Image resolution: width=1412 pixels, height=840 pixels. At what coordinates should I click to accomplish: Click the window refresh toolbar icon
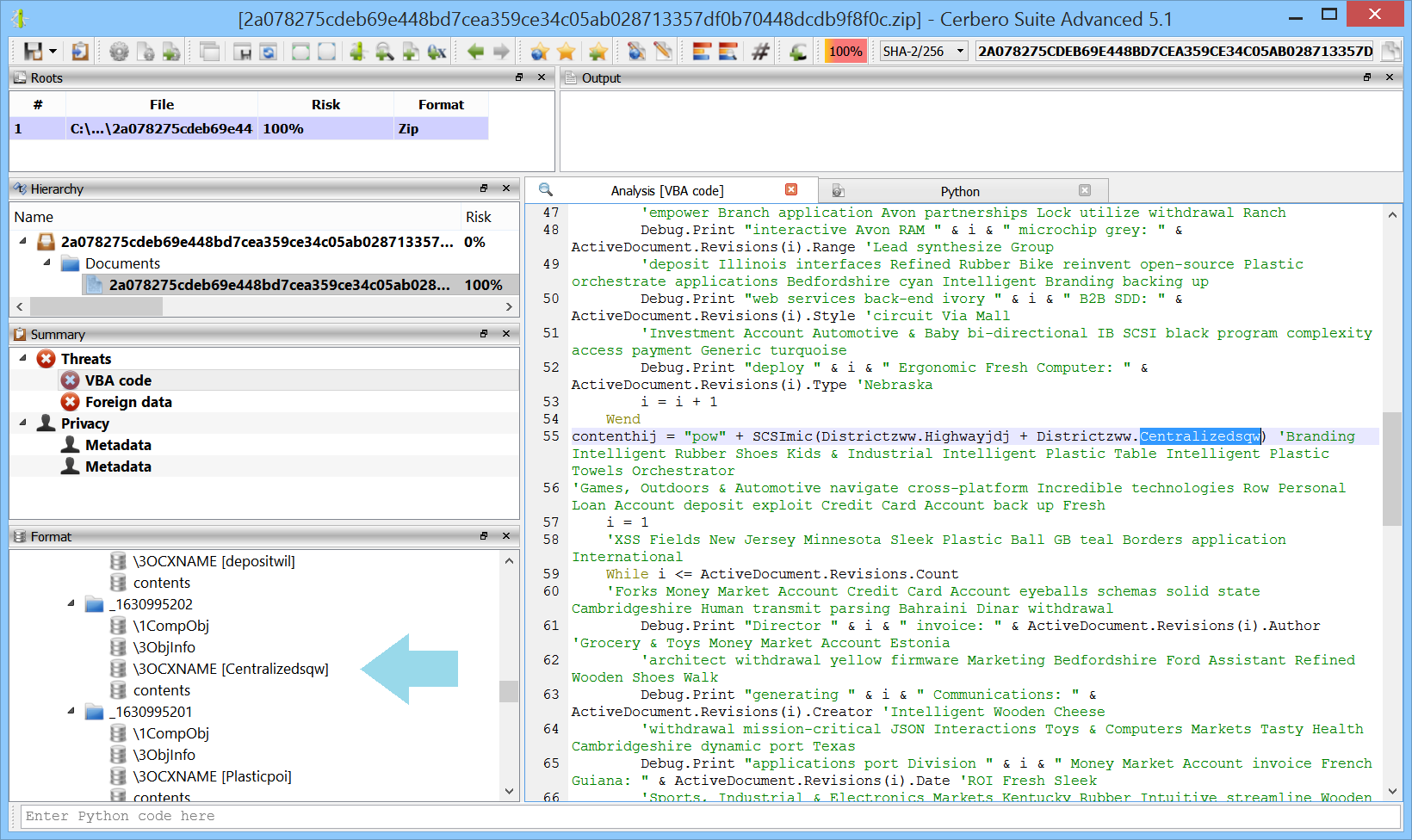point(269,52)
